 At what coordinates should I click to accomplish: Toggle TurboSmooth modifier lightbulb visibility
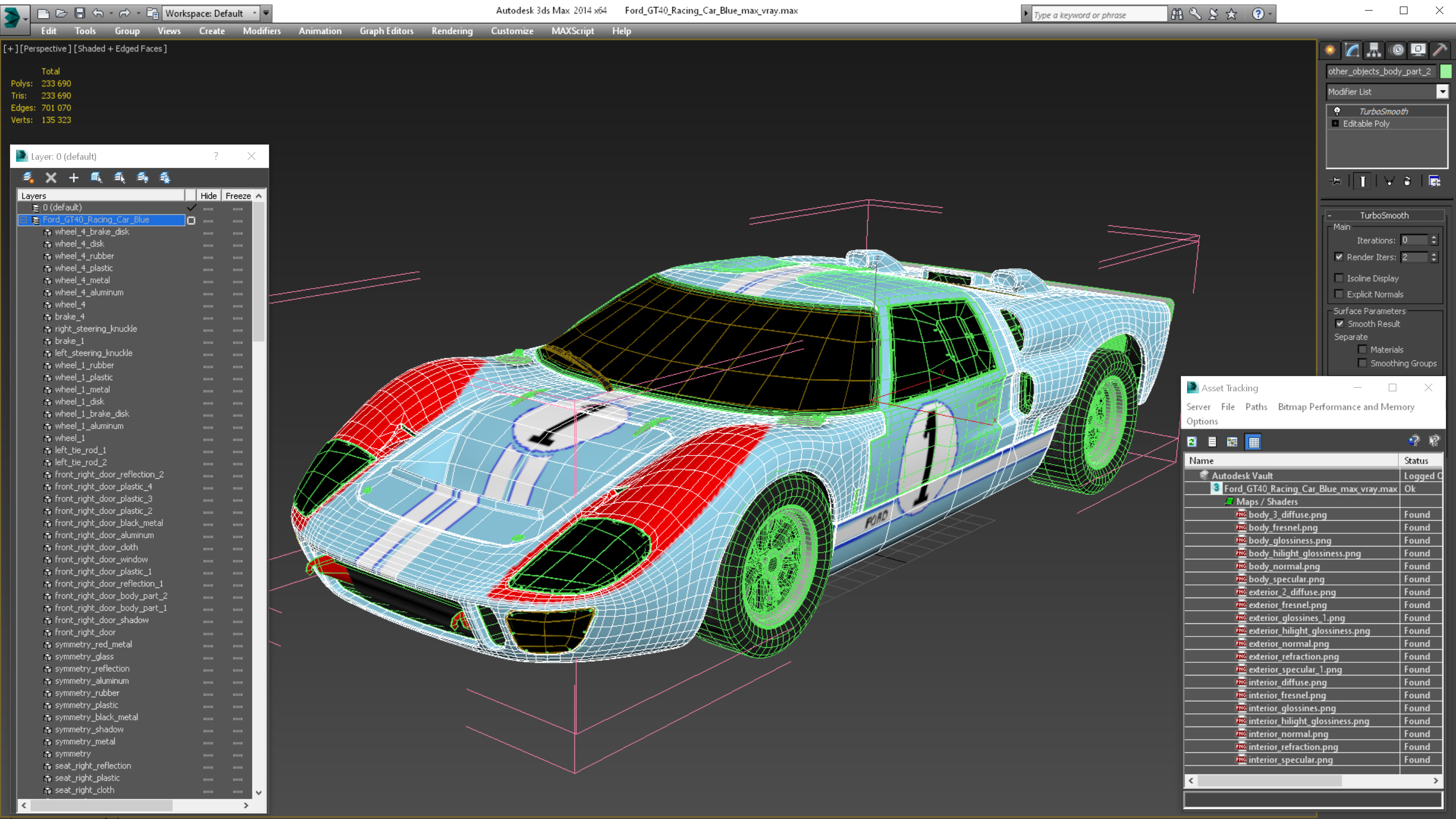1337,111
